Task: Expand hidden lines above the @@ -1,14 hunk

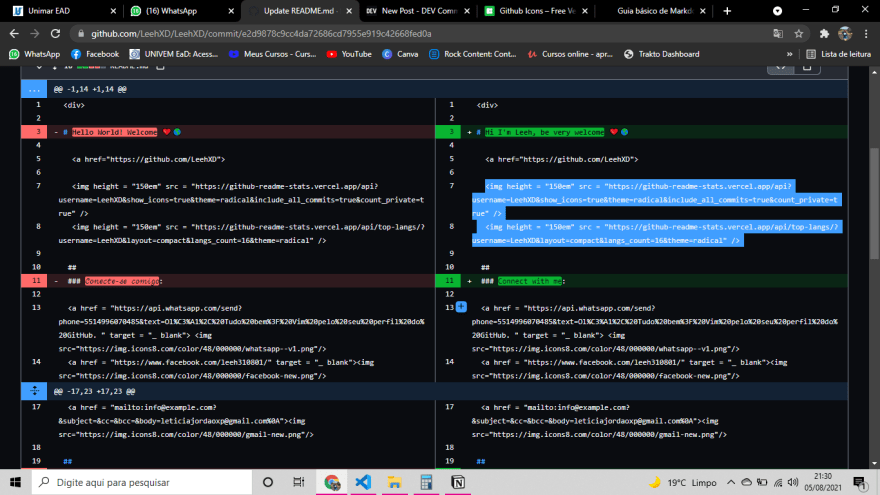Action: [34, 89]
